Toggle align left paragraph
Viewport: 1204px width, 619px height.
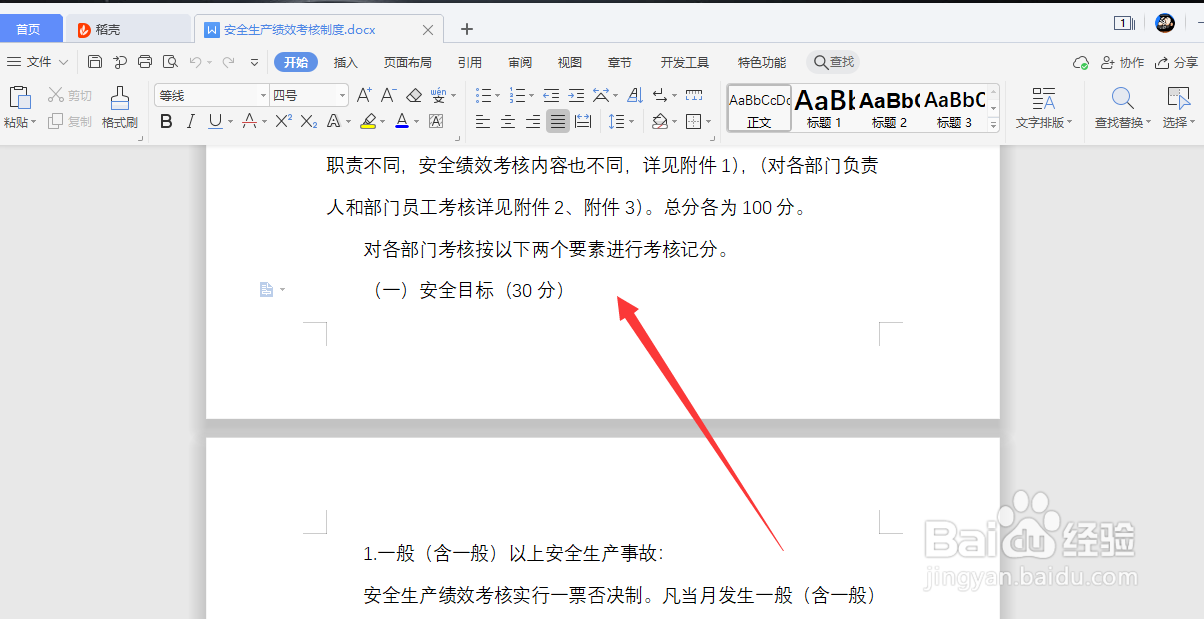(483, 121)
